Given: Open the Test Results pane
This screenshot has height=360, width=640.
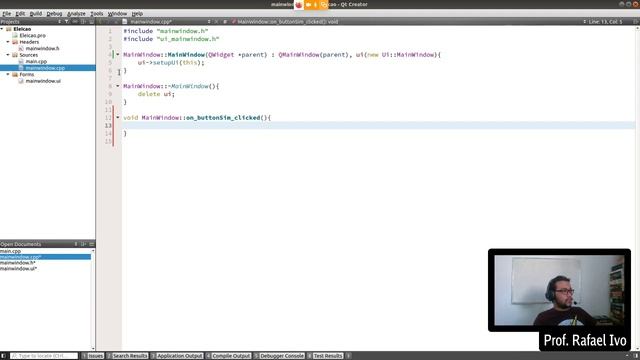Looking at the screenshot, I should (325, 356).
